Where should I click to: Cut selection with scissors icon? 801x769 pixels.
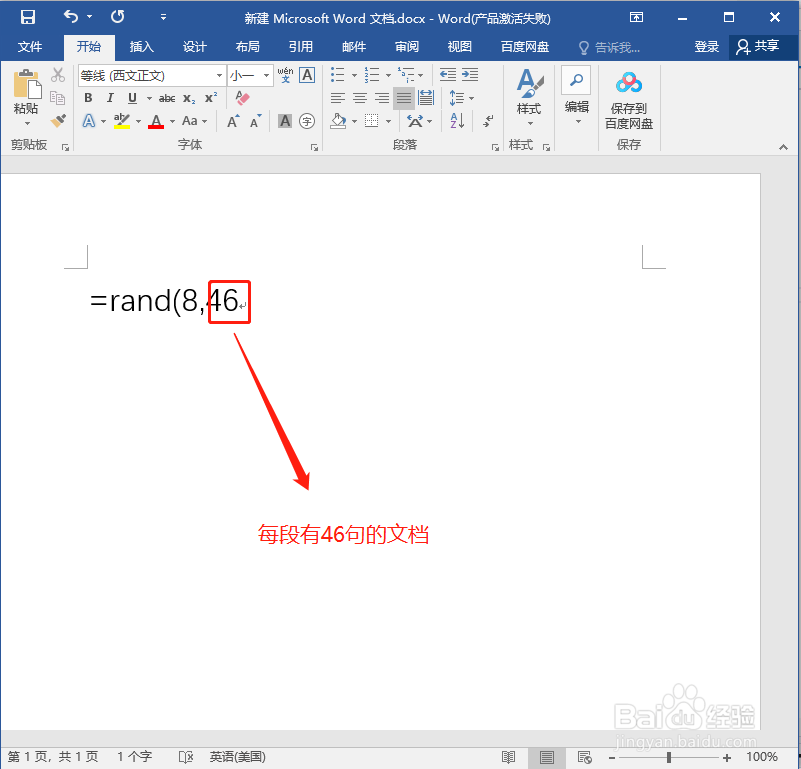click(x=58, y=75)
